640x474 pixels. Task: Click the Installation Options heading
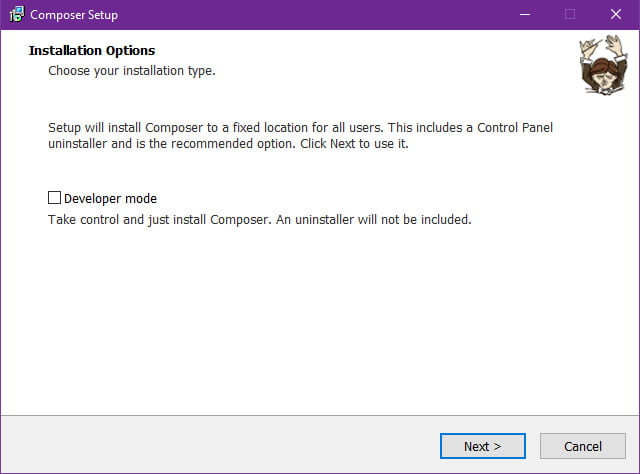(92, 50)
